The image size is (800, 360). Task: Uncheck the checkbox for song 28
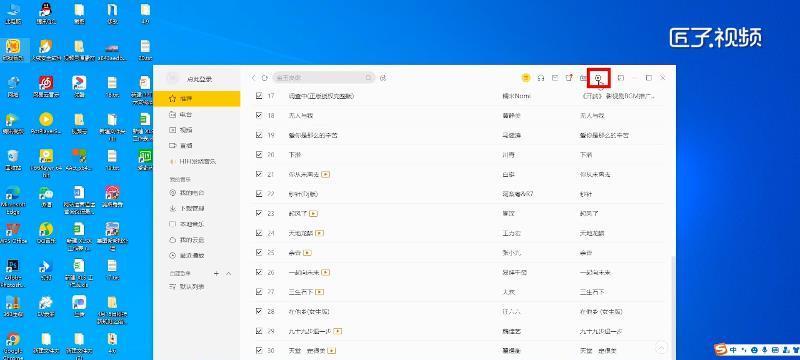[259, 311]
